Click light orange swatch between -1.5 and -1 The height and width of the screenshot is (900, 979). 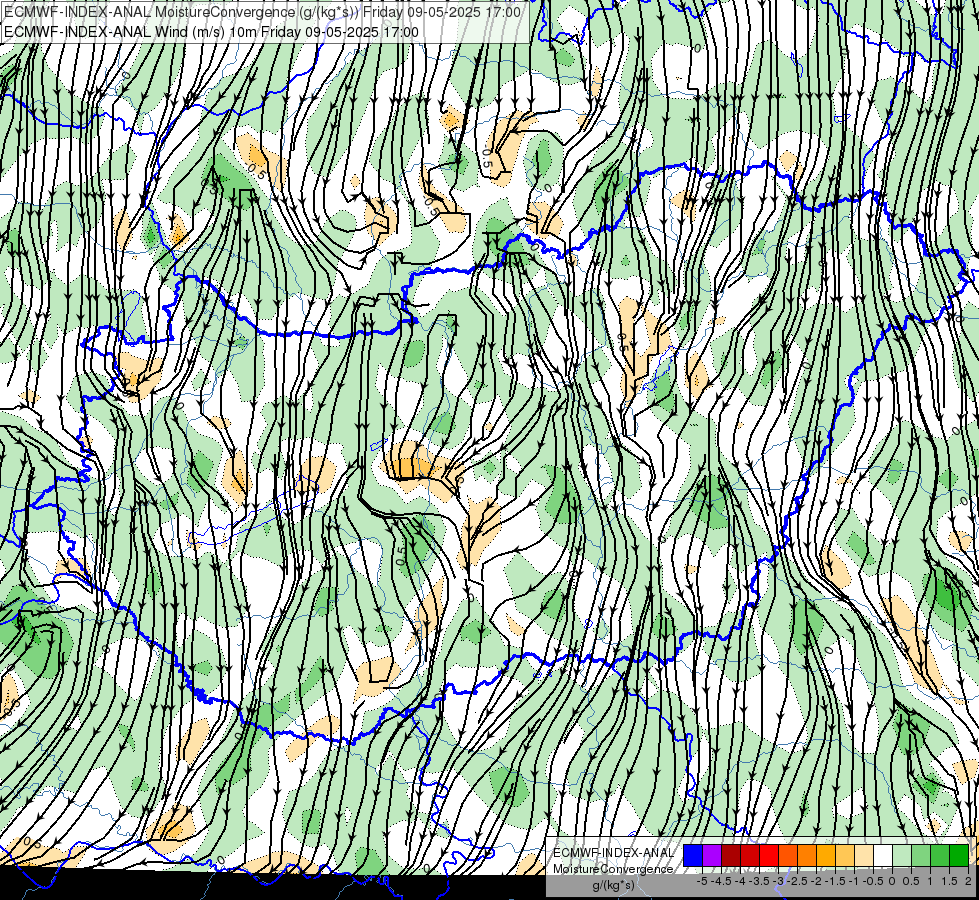point(845,856)
